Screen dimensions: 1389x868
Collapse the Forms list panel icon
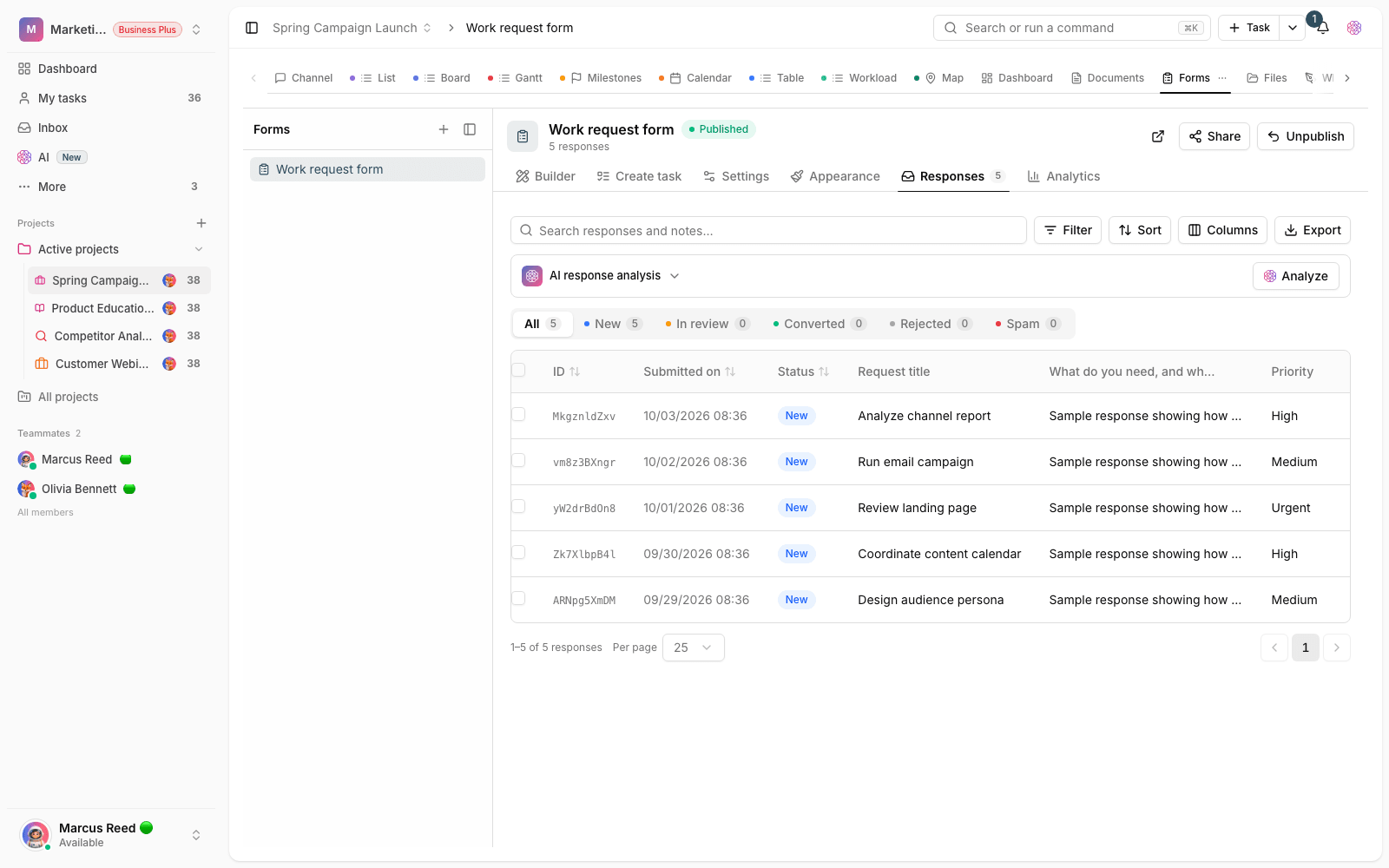pyautogui.click(x=470, y=129)
